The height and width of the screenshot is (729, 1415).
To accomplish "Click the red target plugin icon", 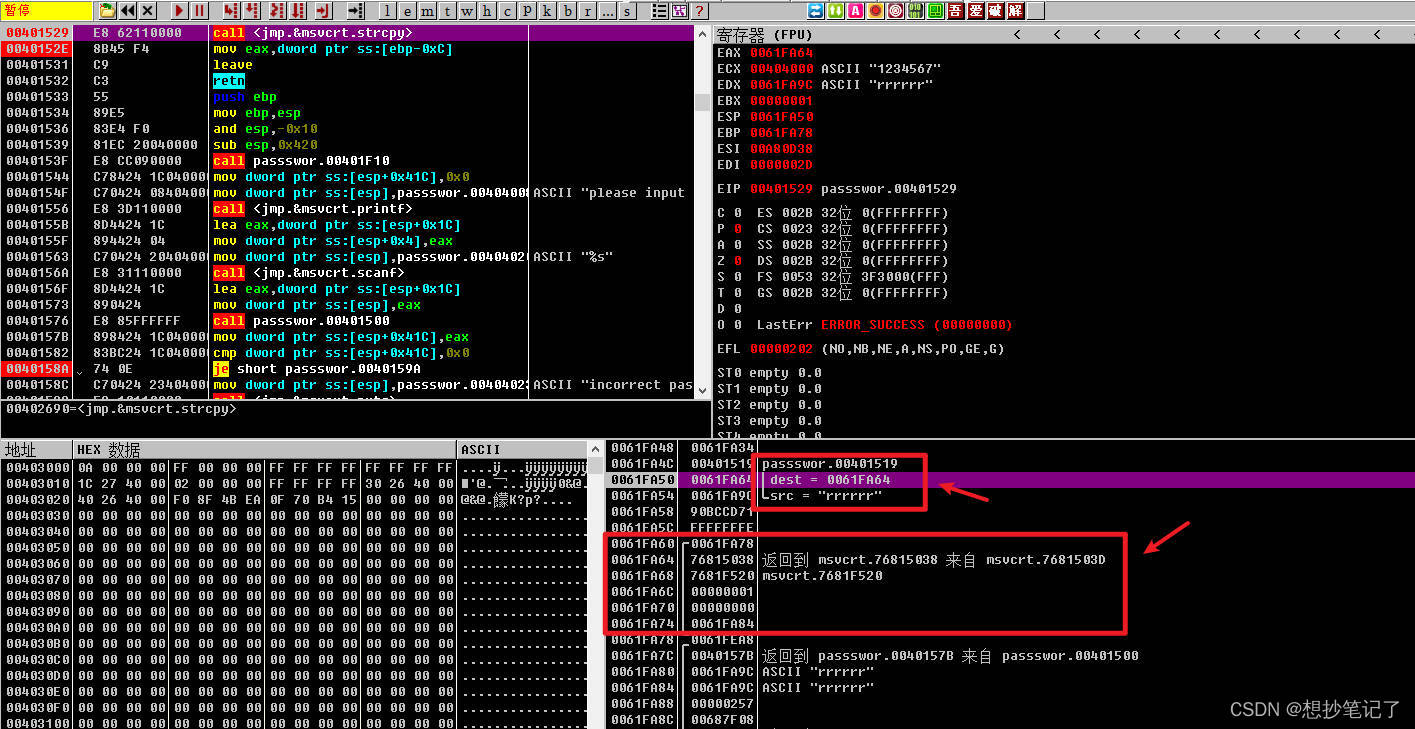I will pos(896,11).
